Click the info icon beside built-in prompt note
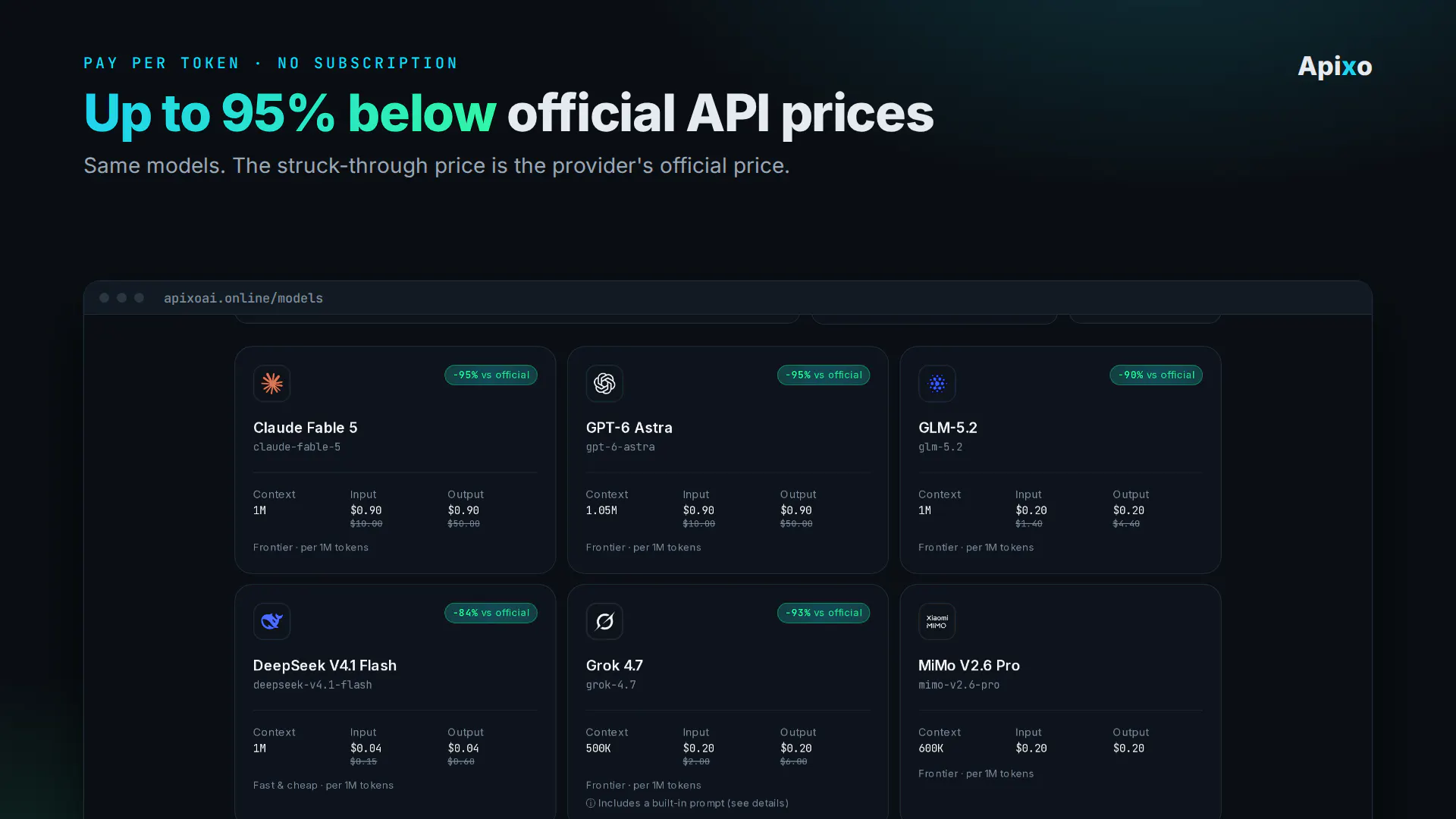Screen dimensions: 1456x819 (x=590, y=803)
